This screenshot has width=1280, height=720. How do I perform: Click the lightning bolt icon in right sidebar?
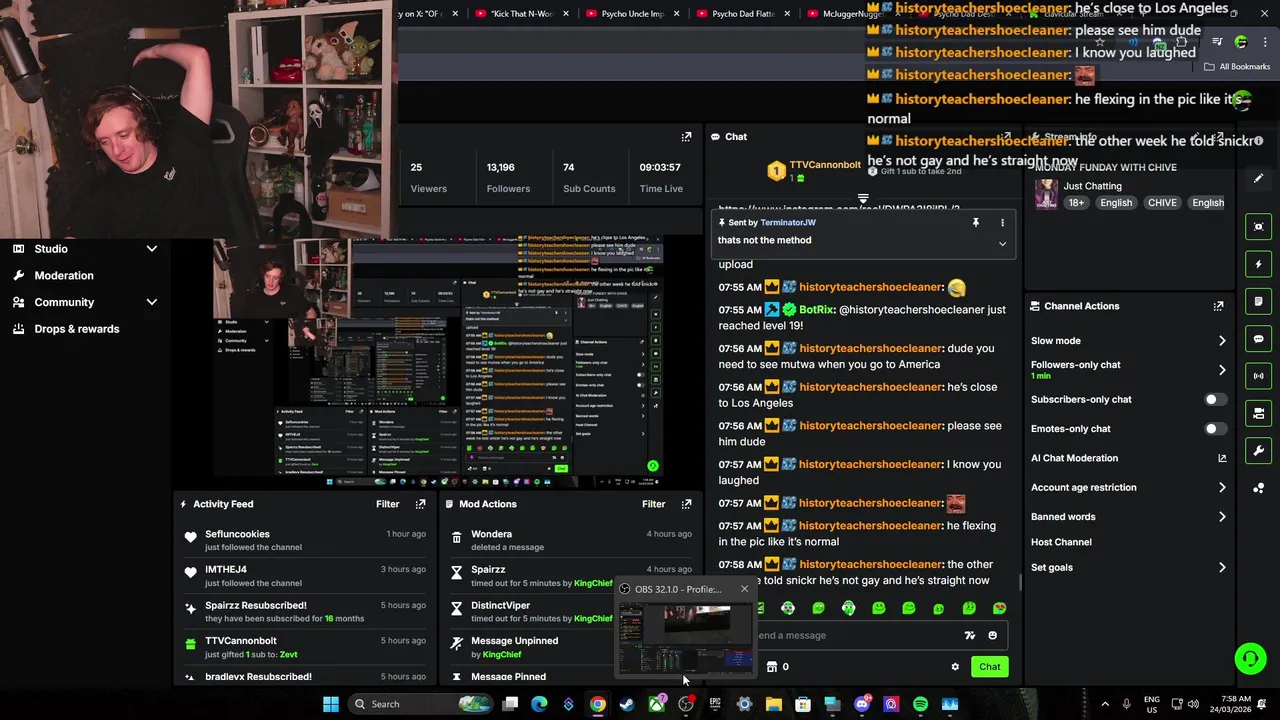(1259, 264)
